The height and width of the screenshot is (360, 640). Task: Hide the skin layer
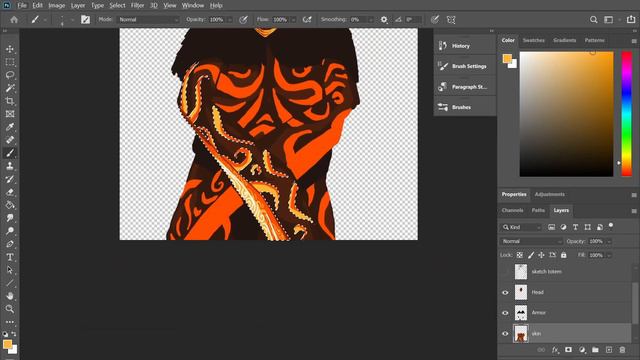pyautogui.click(x=505, y=334)
